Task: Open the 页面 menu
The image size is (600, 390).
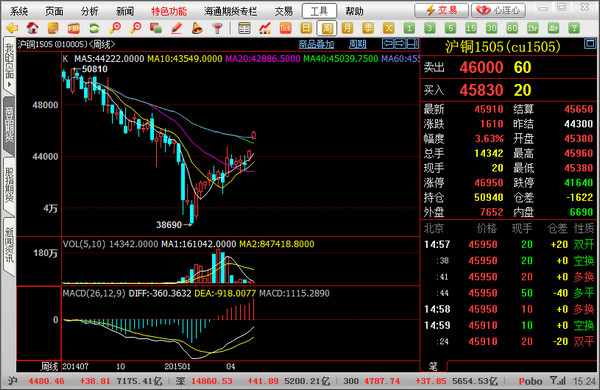Action: [54, 11]
